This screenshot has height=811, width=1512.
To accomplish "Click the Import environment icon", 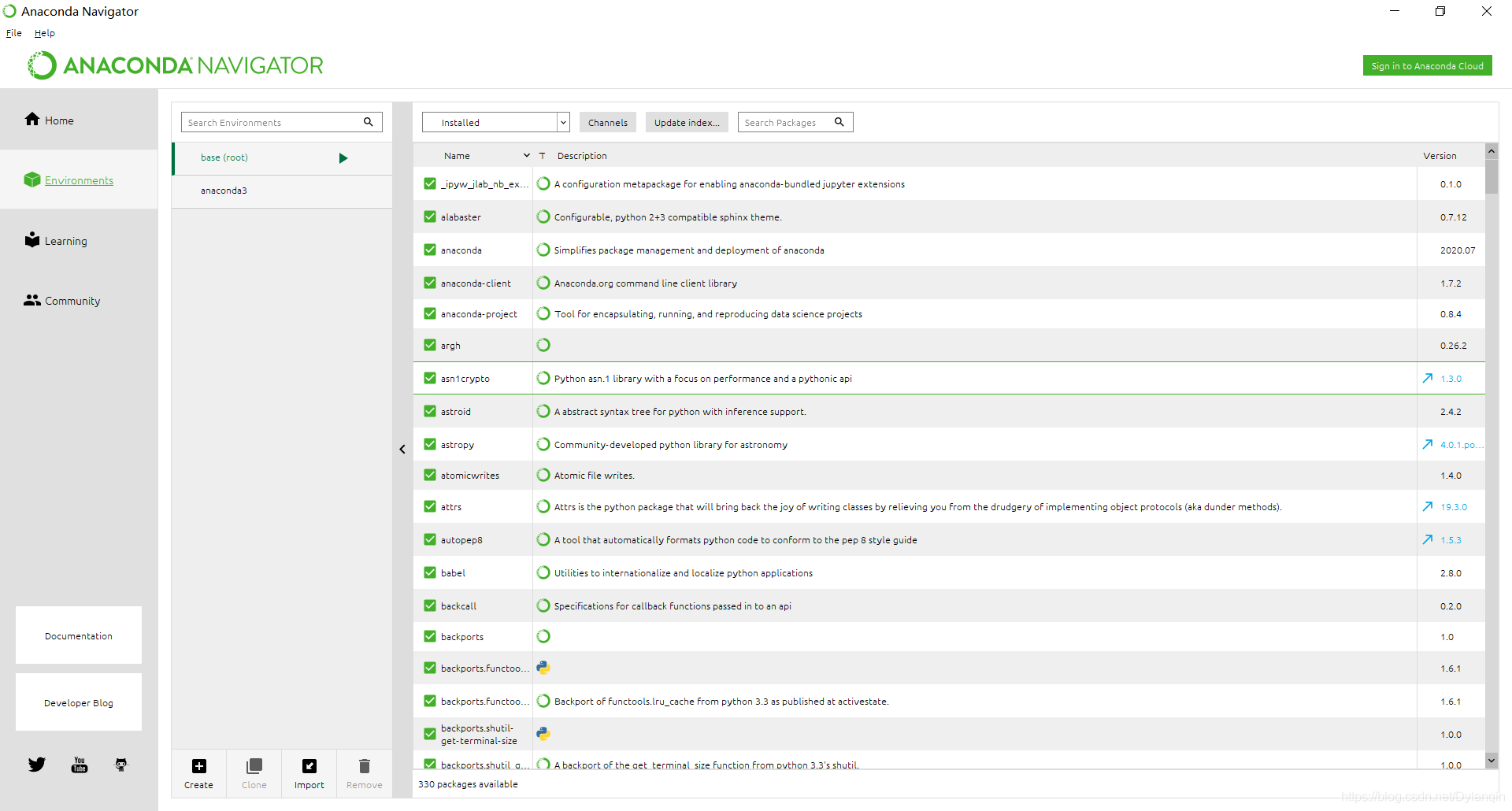I will (x=309, y=767).
